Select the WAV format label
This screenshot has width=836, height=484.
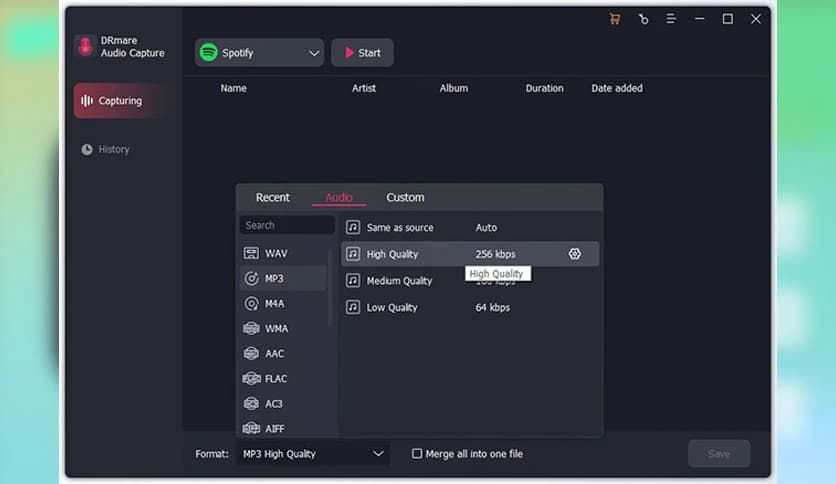(x=276, y=253)
